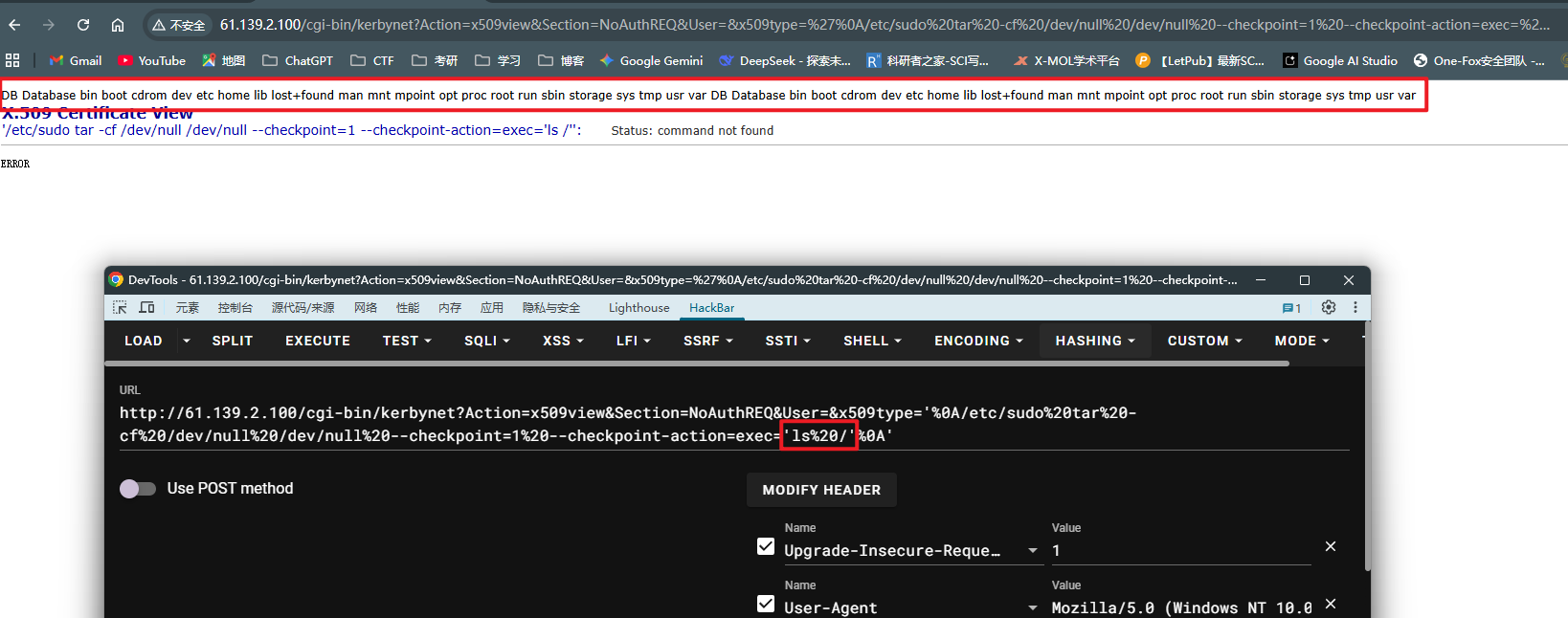Open the X-MOL学术平台 bookmark
Screen dimensions: 1568x618
point(1066,60)
